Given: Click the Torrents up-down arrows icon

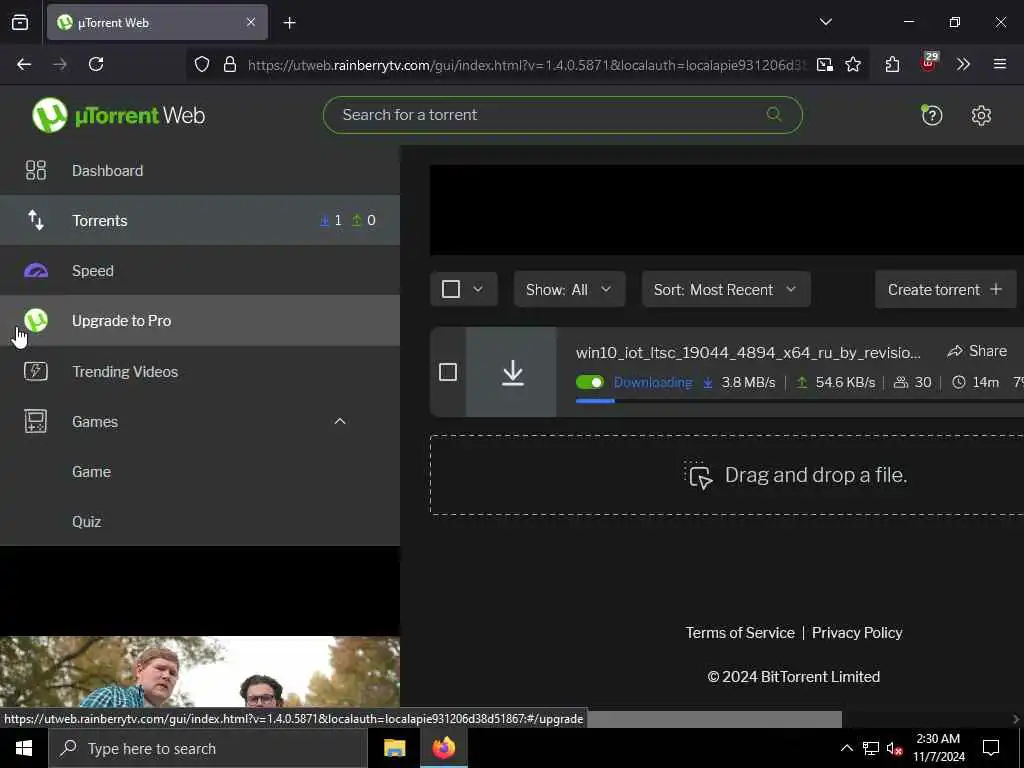Looking at the screenshot, I should (35, 220).
